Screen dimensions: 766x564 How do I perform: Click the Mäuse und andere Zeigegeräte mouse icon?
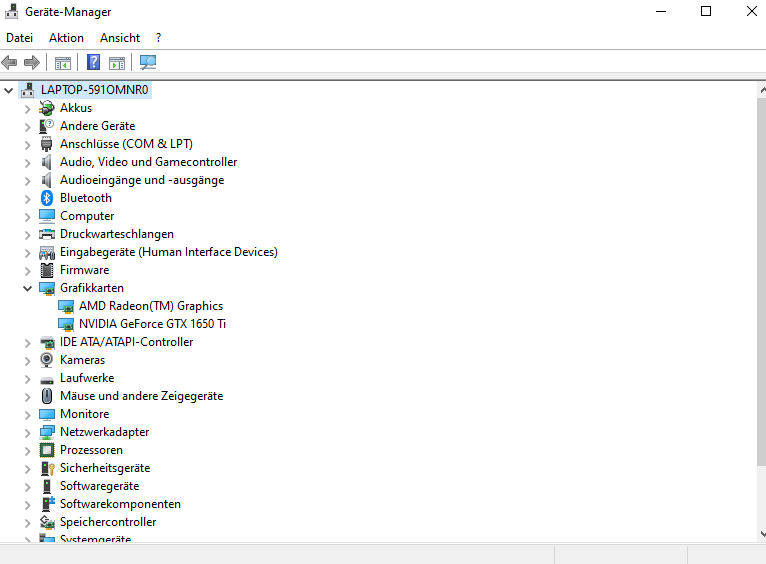click(x=46, y=396)
